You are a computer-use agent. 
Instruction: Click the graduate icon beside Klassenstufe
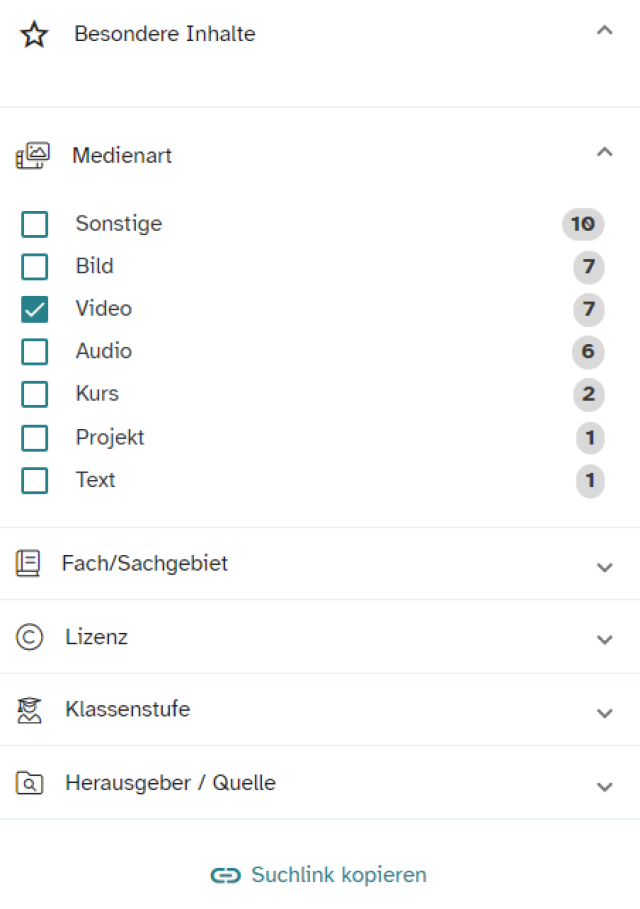(29, 710)
